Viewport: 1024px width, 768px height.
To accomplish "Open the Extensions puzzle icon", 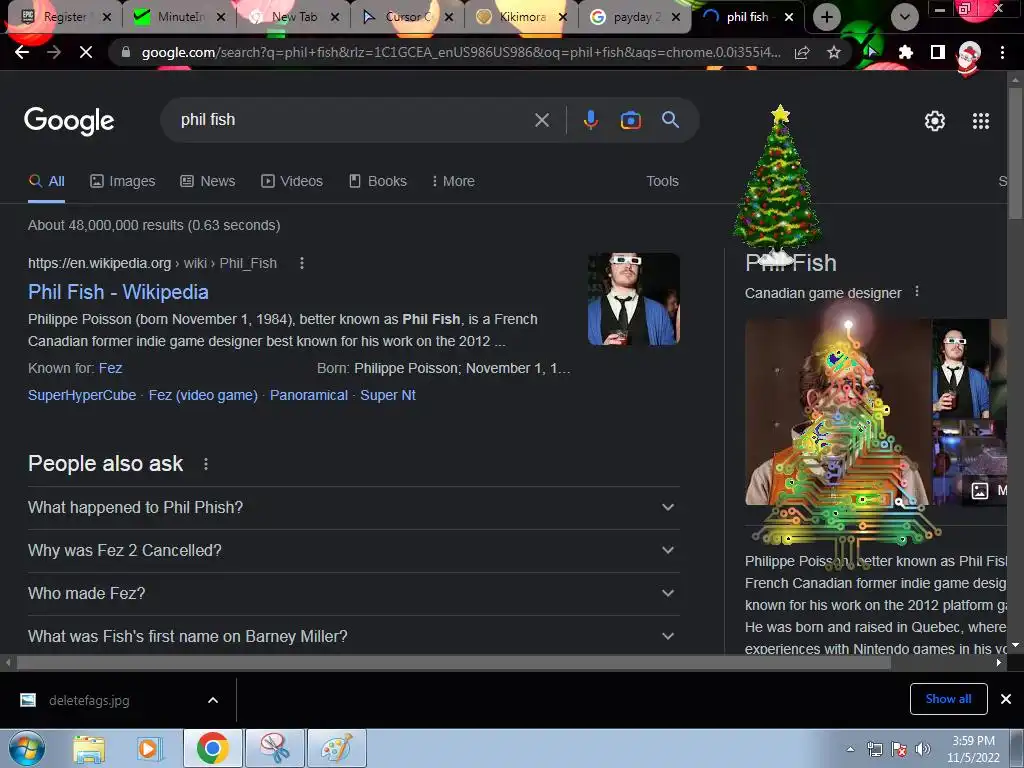I will pos(905,53).
